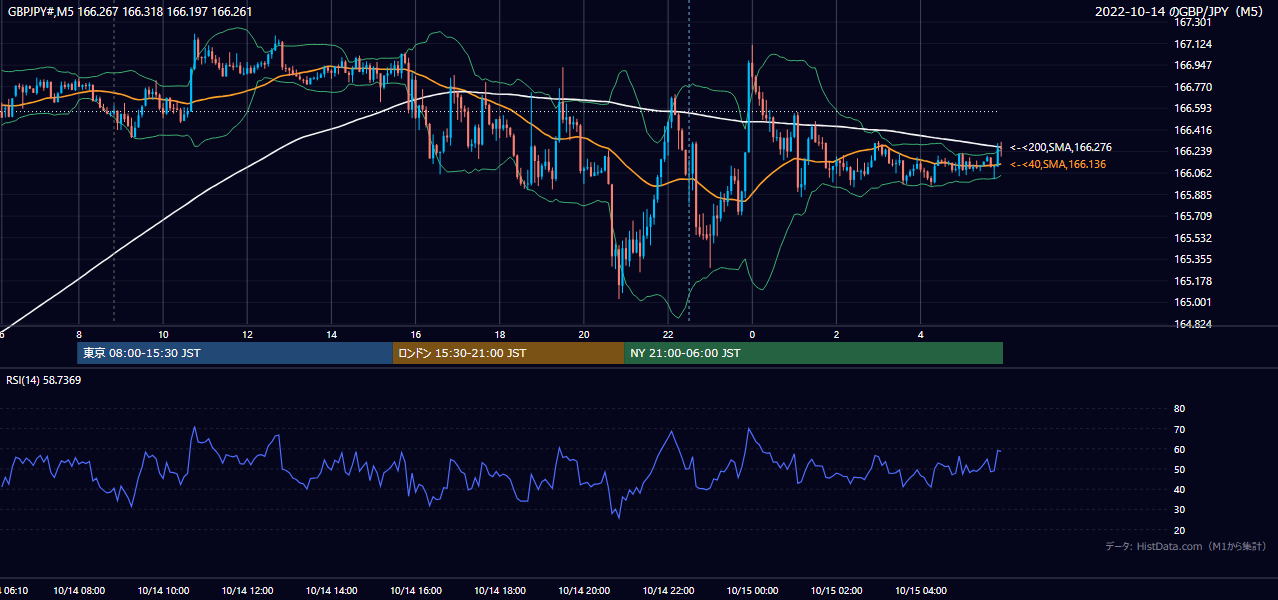The height and width of the screenshot is (600, 1278).
Task: Click price axis value 165.709
Action: click(x=1192, y=216)
